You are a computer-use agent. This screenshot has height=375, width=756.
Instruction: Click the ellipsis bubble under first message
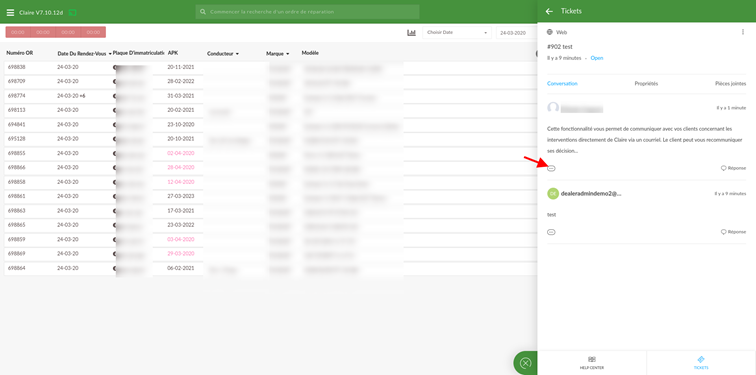tap(552, 168)
